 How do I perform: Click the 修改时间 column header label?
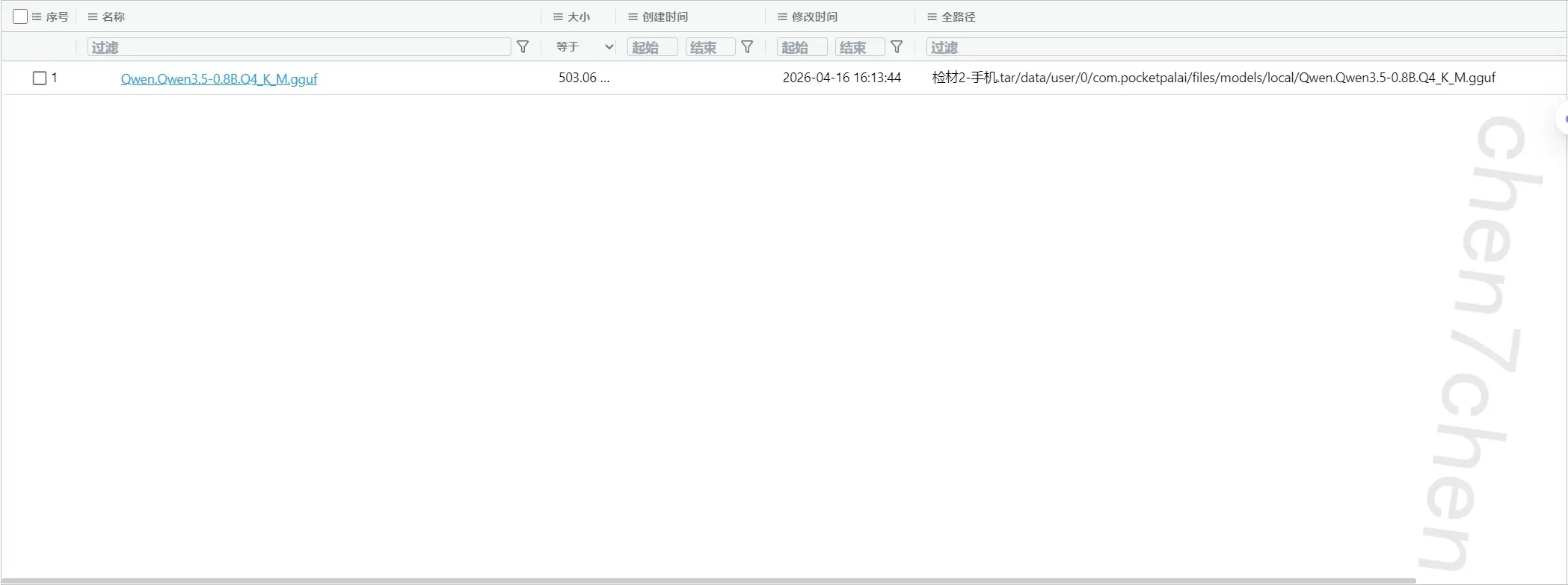coord(815,16)
